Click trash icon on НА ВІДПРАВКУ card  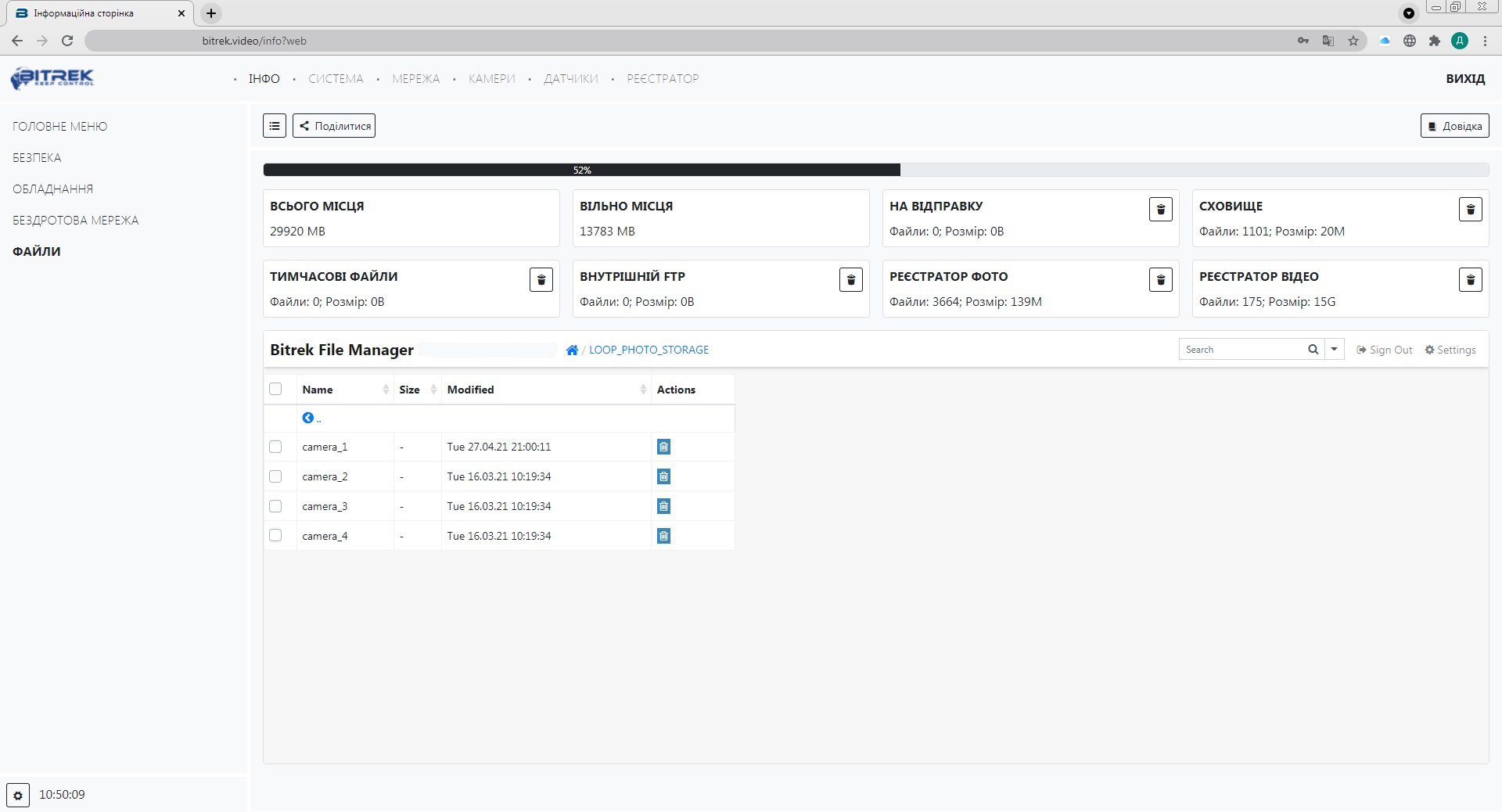click(1160, 210)
